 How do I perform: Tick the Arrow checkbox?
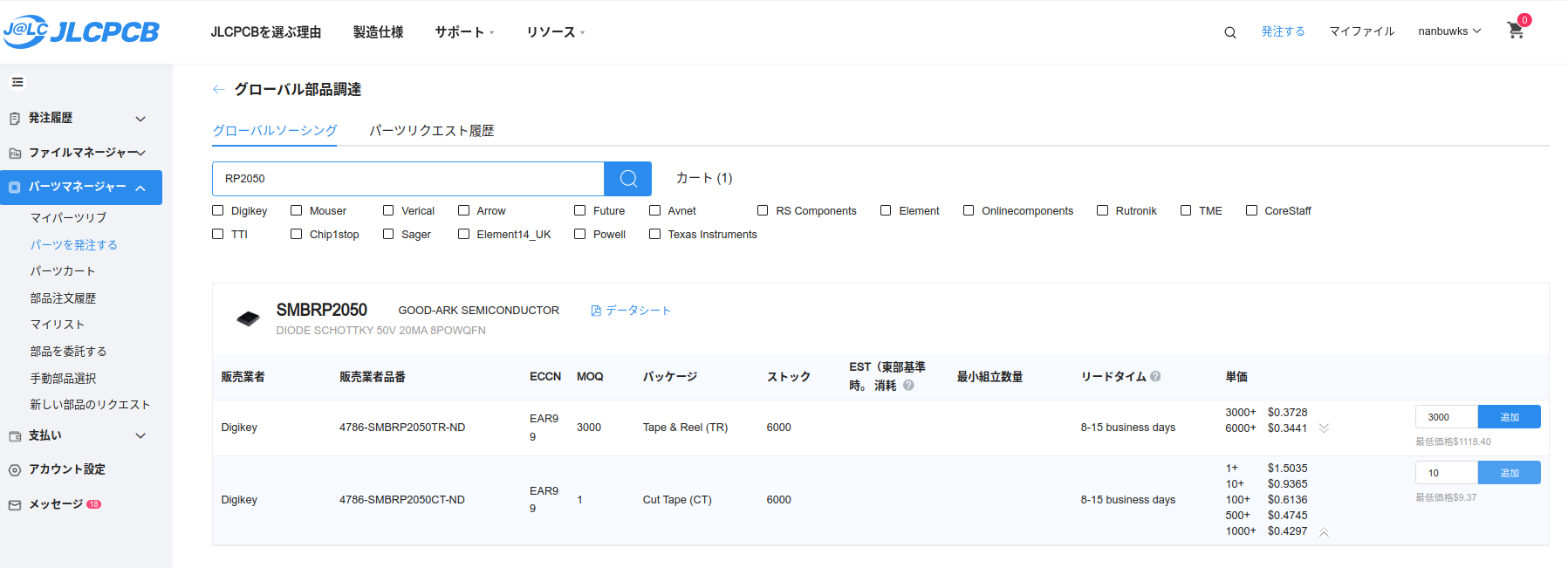click(464, 210)
